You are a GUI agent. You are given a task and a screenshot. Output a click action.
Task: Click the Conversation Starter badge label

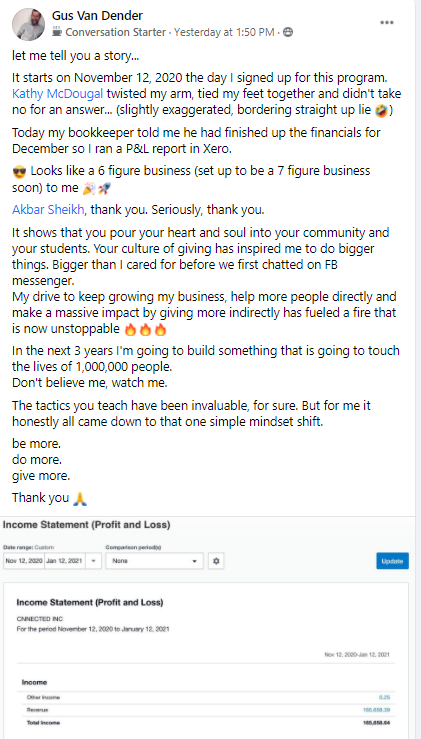116,32
